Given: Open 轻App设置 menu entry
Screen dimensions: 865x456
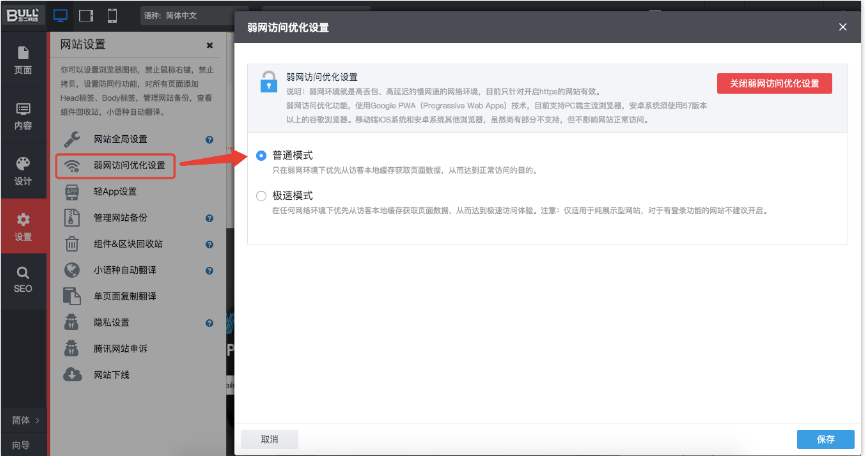Looking at the screenshot, I should tap(114, 191).
